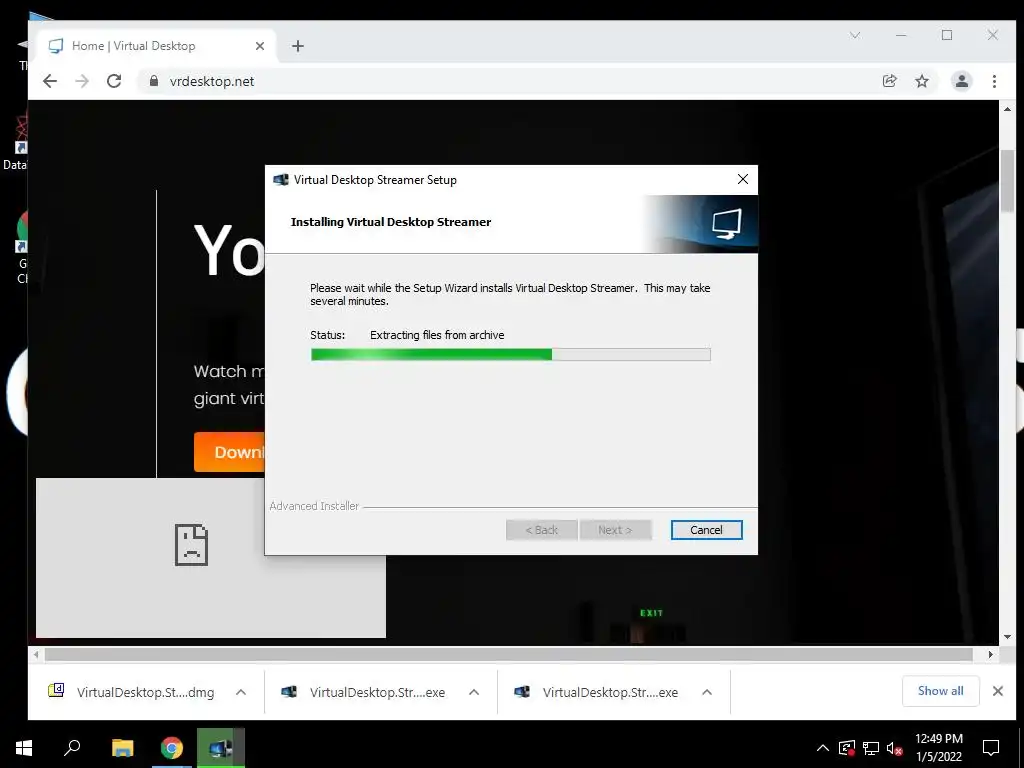
Task: Bookmark this page with the star icon
Action: pos(921,81)
